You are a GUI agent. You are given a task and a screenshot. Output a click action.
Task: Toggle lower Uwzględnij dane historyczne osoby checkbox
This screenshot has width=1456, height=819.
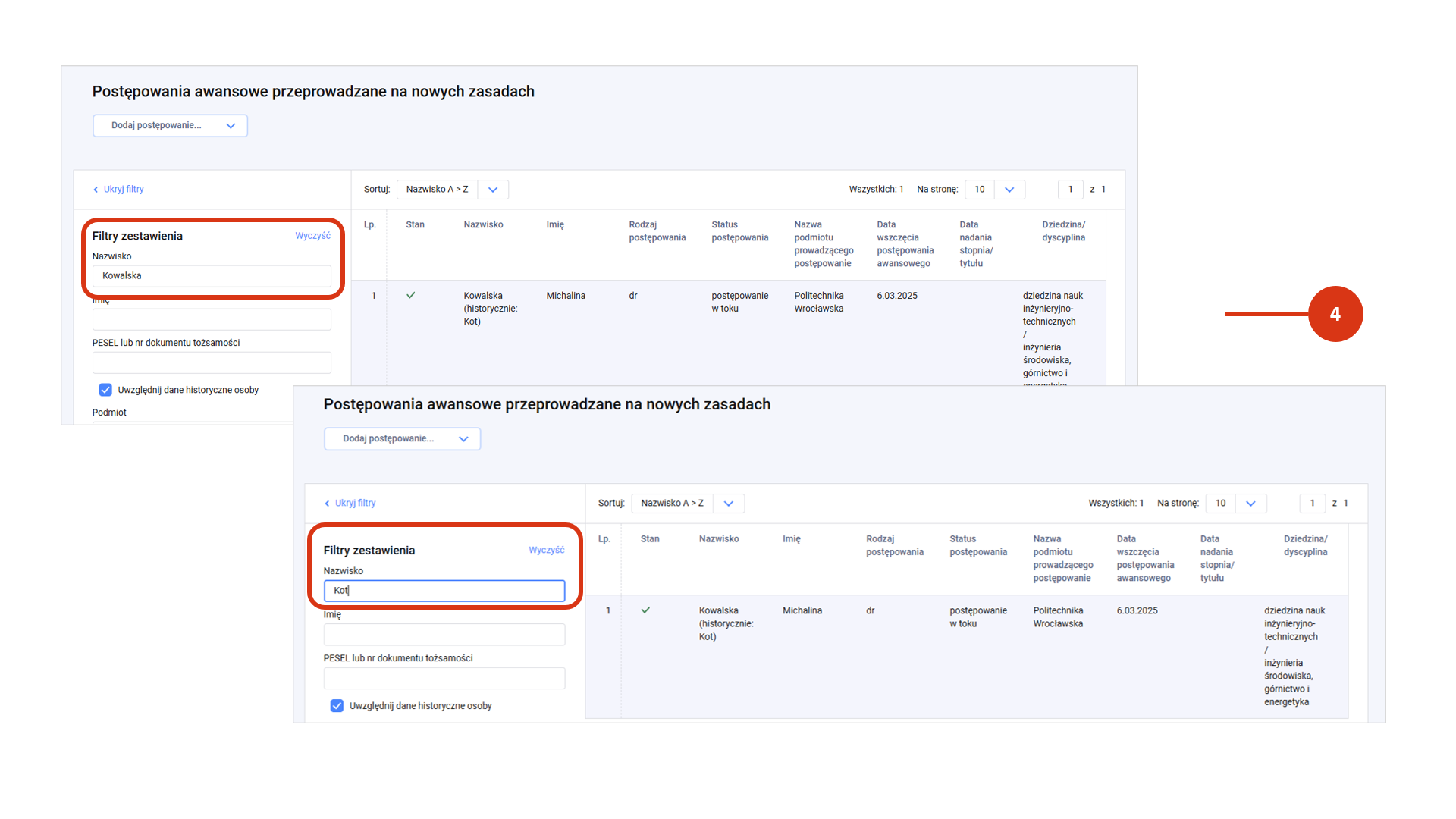click(337, 706)
